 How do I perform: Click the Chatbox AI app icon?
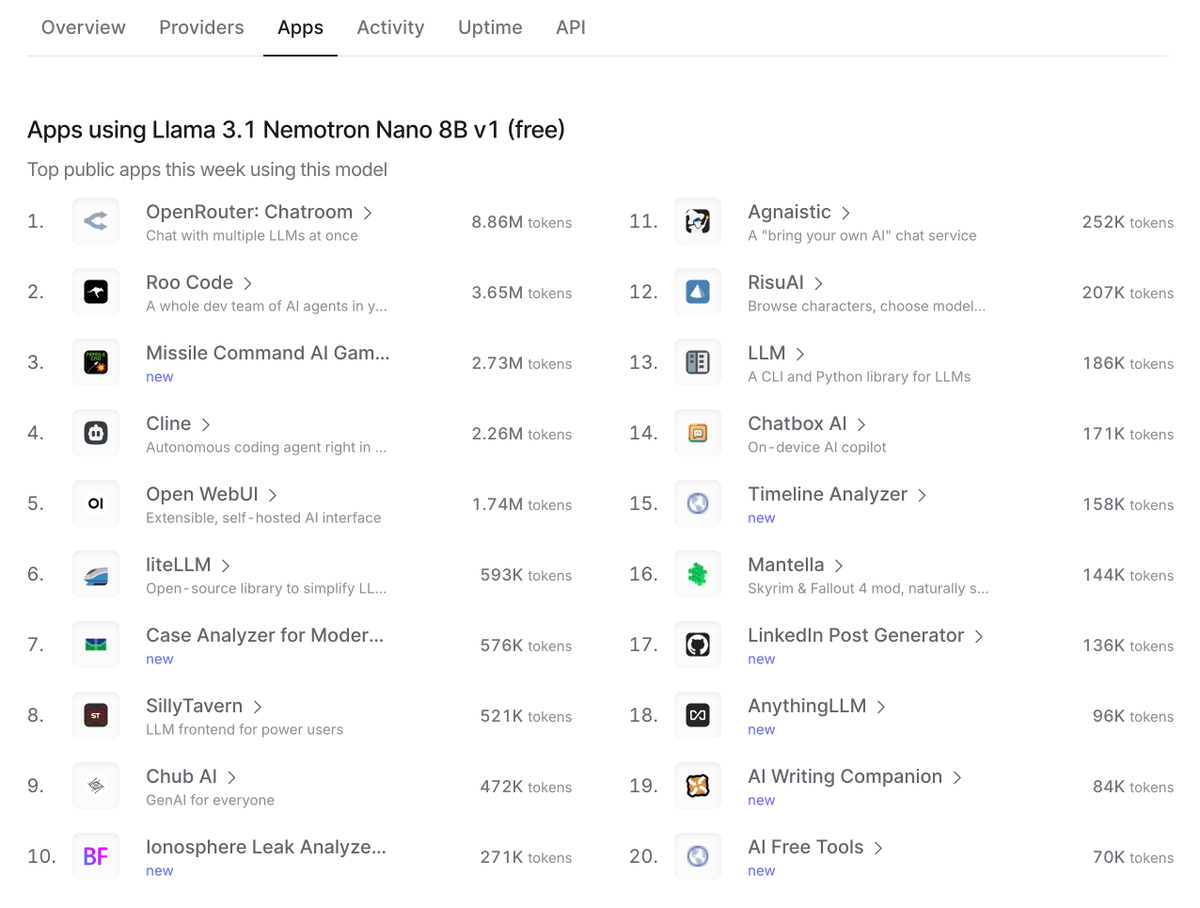[698, 433]
